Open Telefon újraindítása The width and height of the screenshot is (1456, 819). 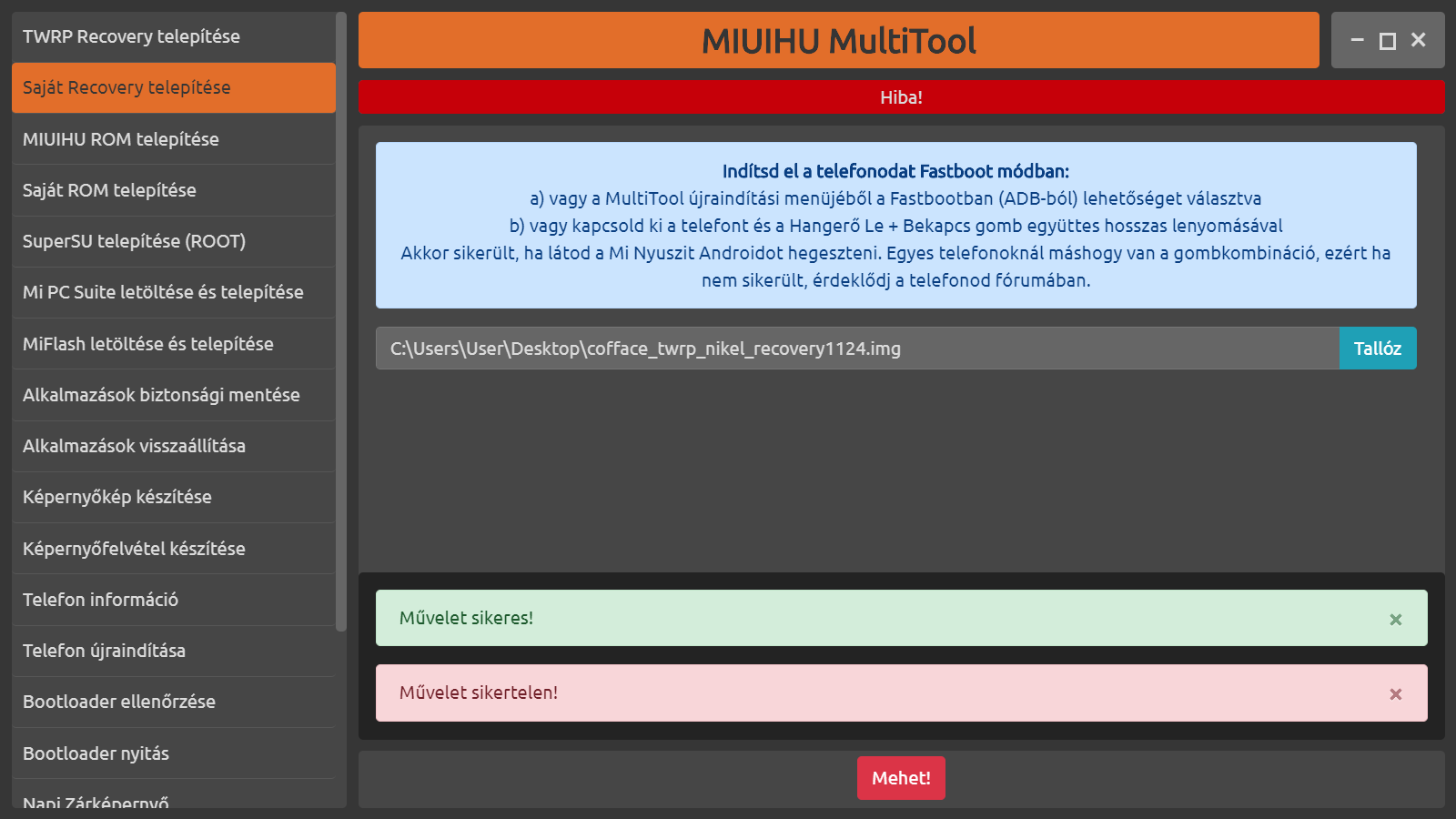(174, 651)
